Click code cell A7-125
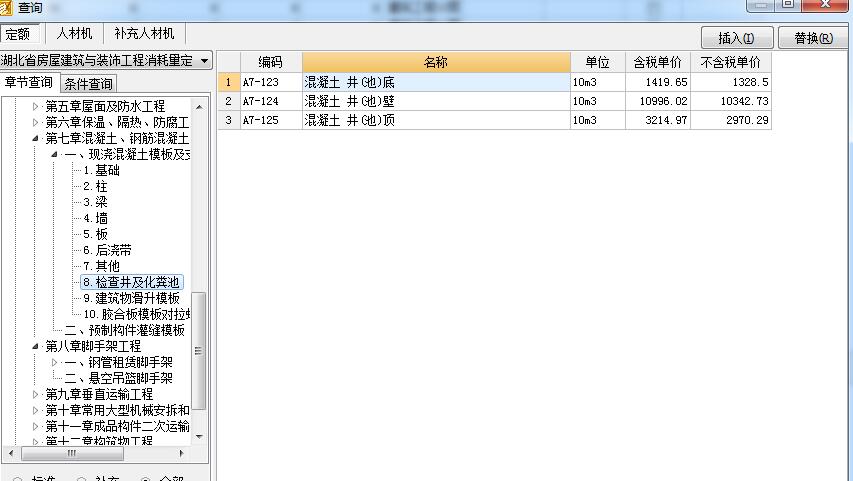 [x=271, y=120]
